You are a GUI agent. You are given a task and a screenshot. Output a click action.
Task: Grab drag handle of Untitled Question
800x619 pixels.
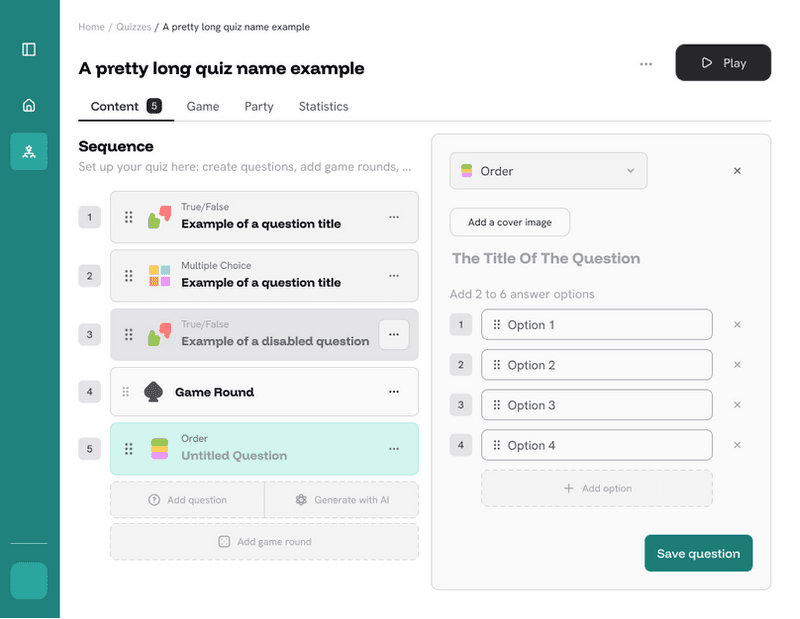tap(129, 449)
